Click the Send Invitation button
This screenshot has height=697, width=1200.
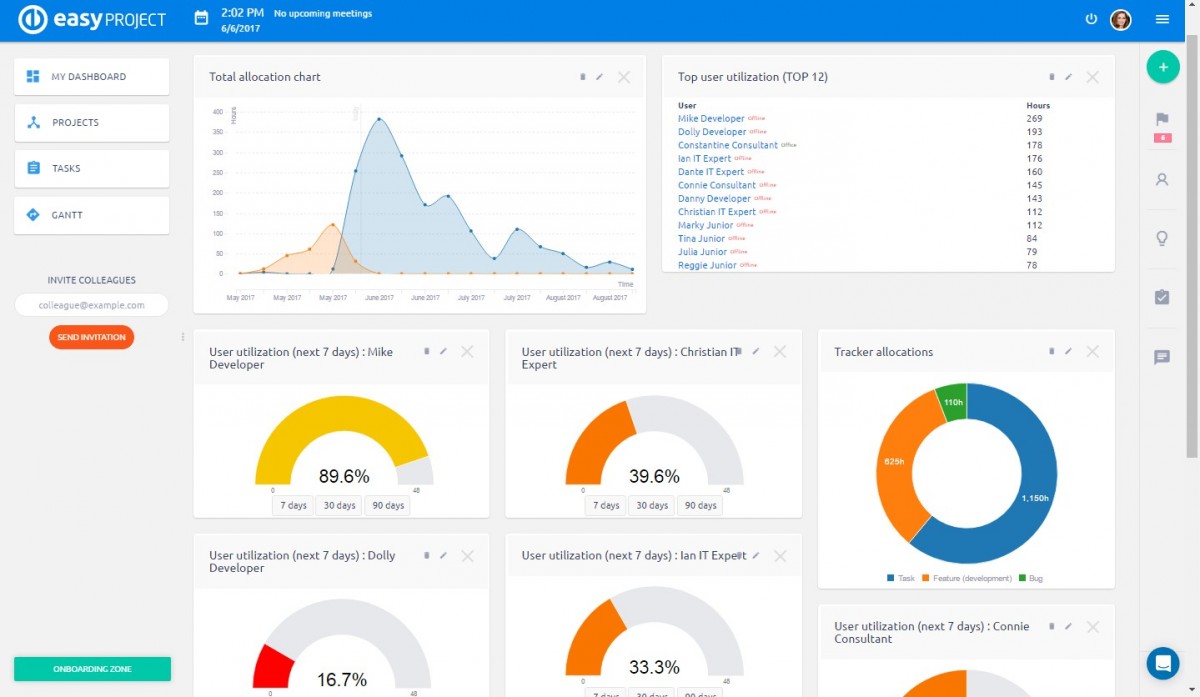[92, 337]
